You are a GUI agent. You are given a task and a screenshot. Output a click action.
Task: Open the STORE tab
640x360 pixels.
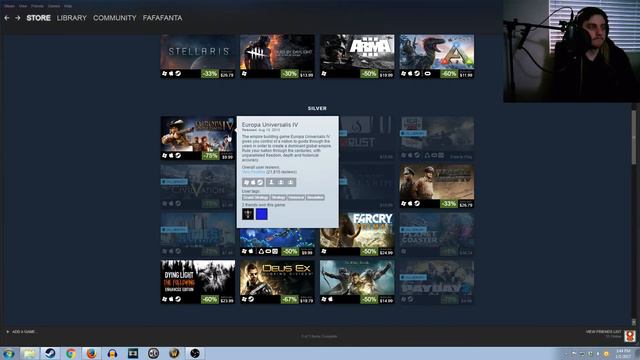[38, 18]
